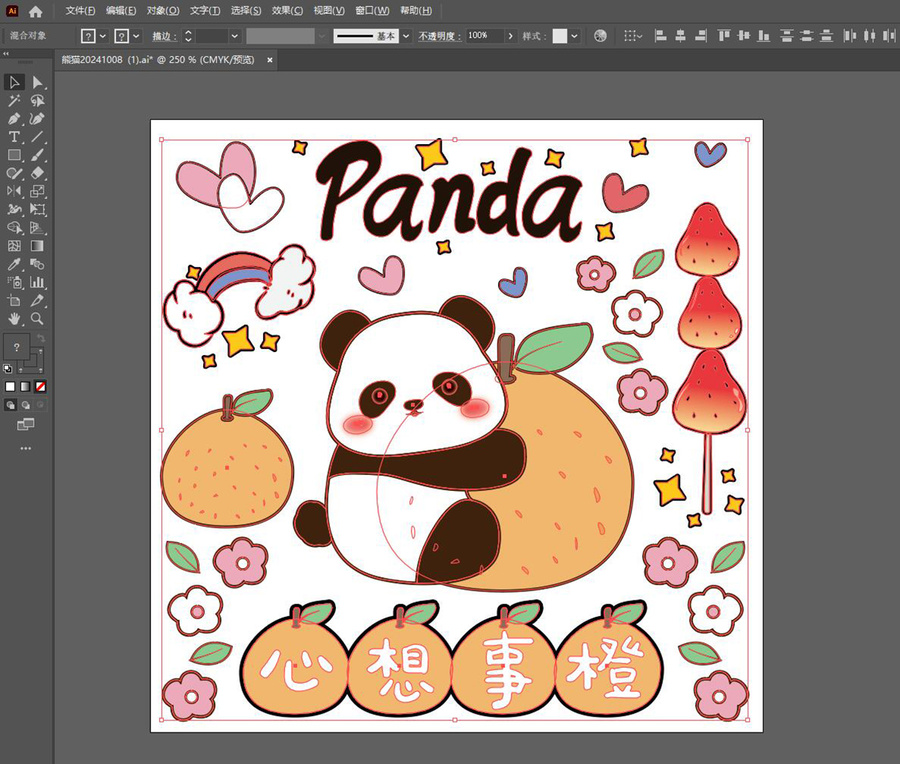The width and height of the screenshot is (900, 764).
Task: Activate the Type tool
Action: pos(14,137)
